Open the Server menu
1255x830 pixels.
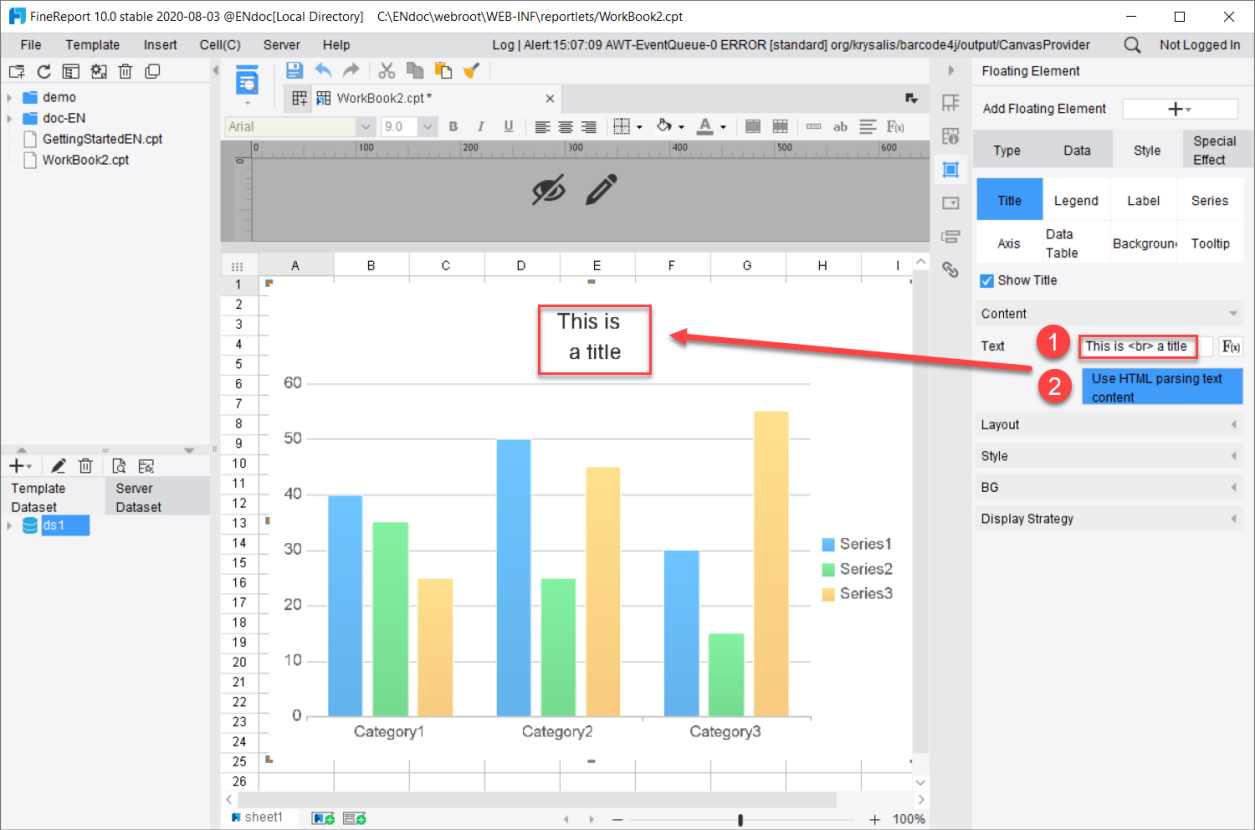(282, 45)
